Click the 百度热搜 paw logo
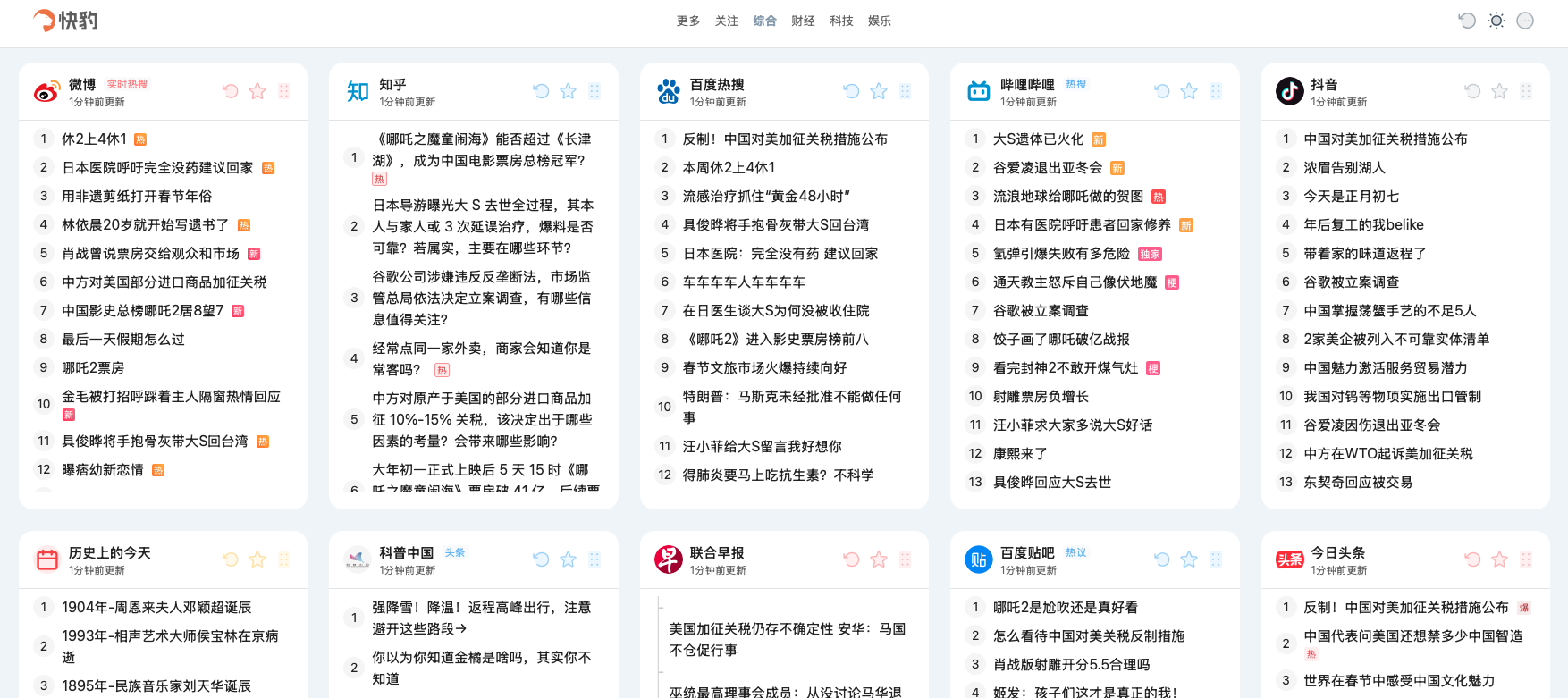Image resolution: width=1568 pixels, height=698 pixels. (x=668, y=91)
